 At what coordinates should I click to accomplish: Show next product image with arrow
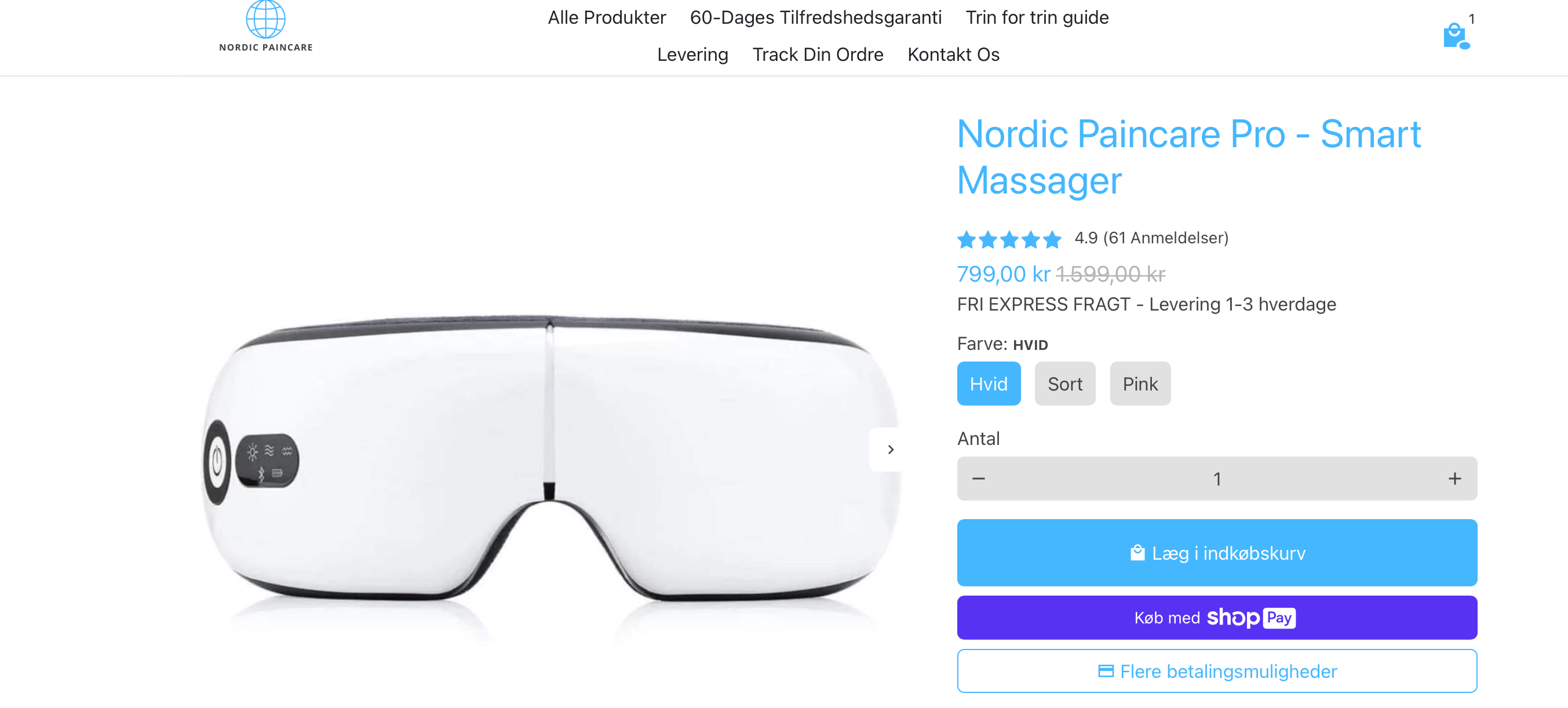[x=891, y=449]
